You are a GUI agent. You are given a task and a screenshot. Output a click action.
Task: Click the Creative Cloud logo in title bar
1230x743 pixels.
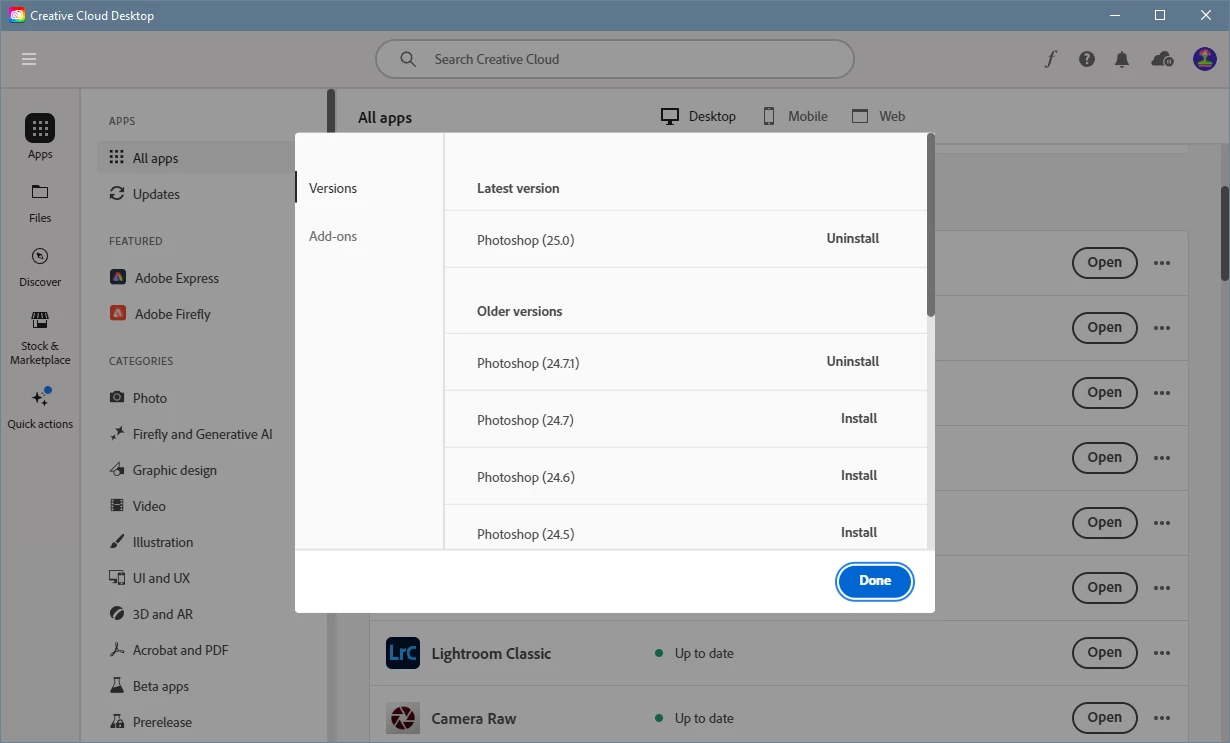(17, 15)
